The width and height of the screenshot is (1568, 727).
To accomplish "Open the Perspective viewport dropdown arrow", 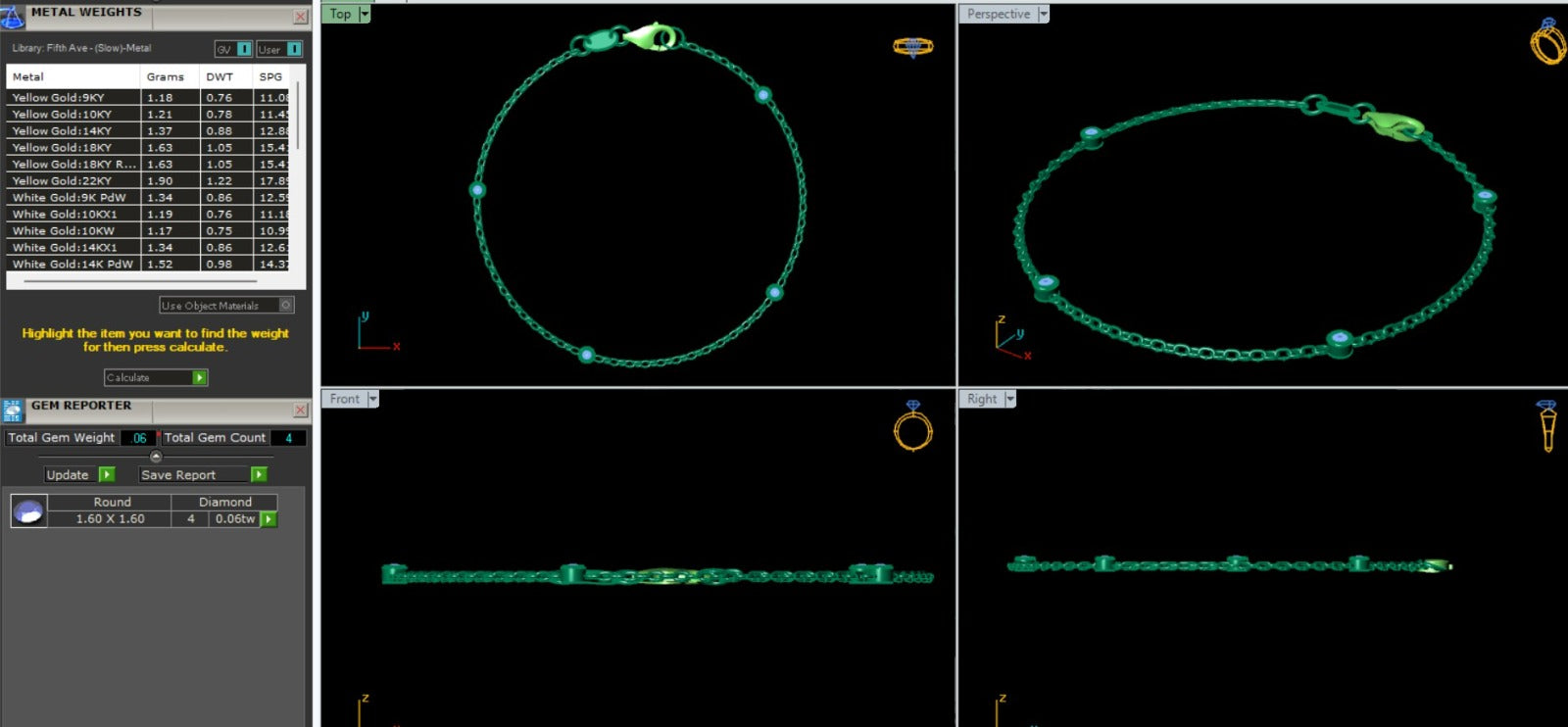I will 1043,14.
